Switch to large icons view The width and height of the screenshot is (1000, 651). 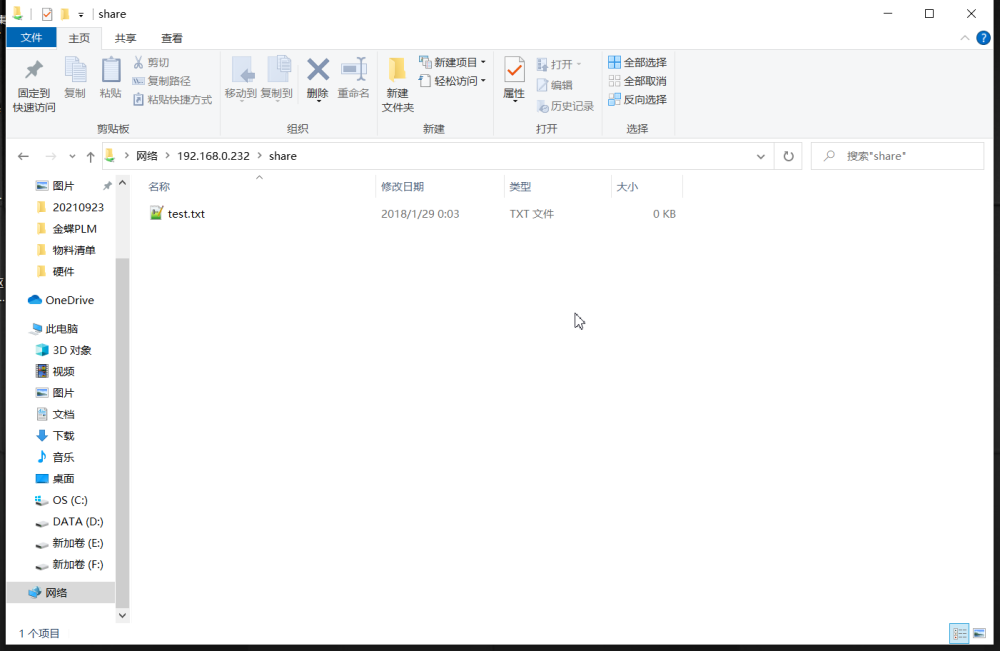pos(979,633)
